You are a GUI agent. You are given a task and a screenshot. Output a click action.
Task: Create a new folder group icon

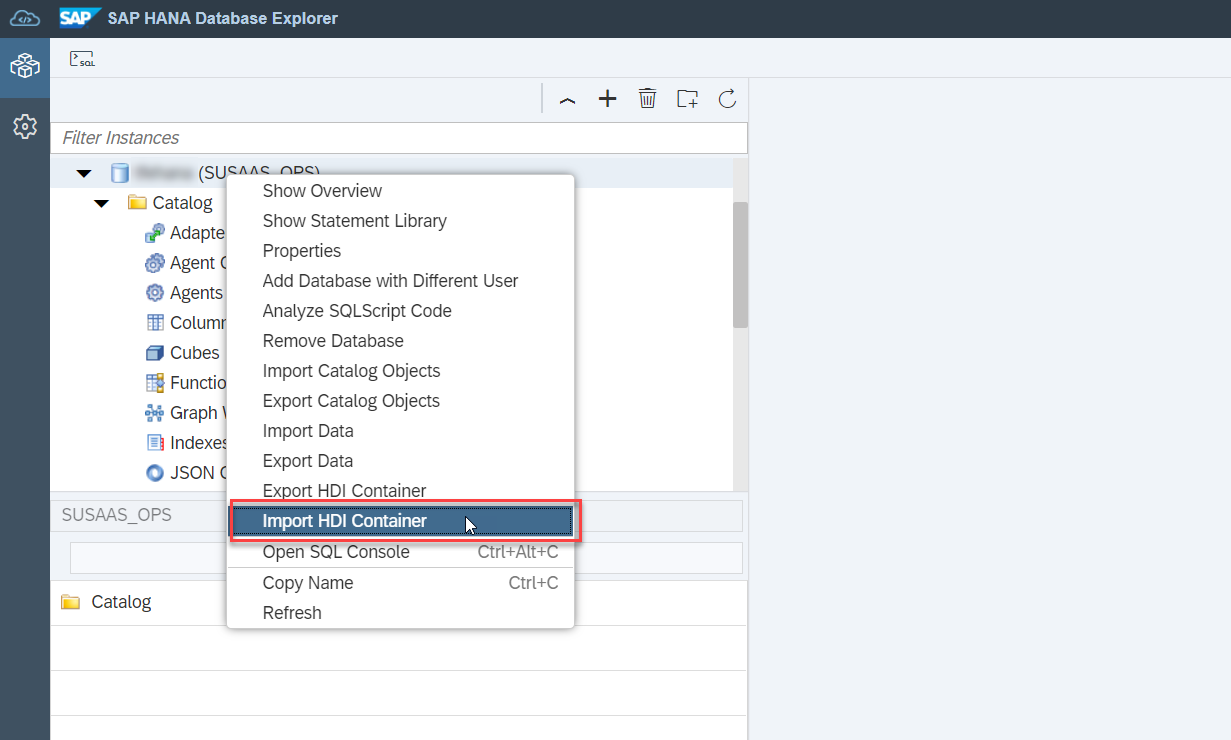point(687,99)
